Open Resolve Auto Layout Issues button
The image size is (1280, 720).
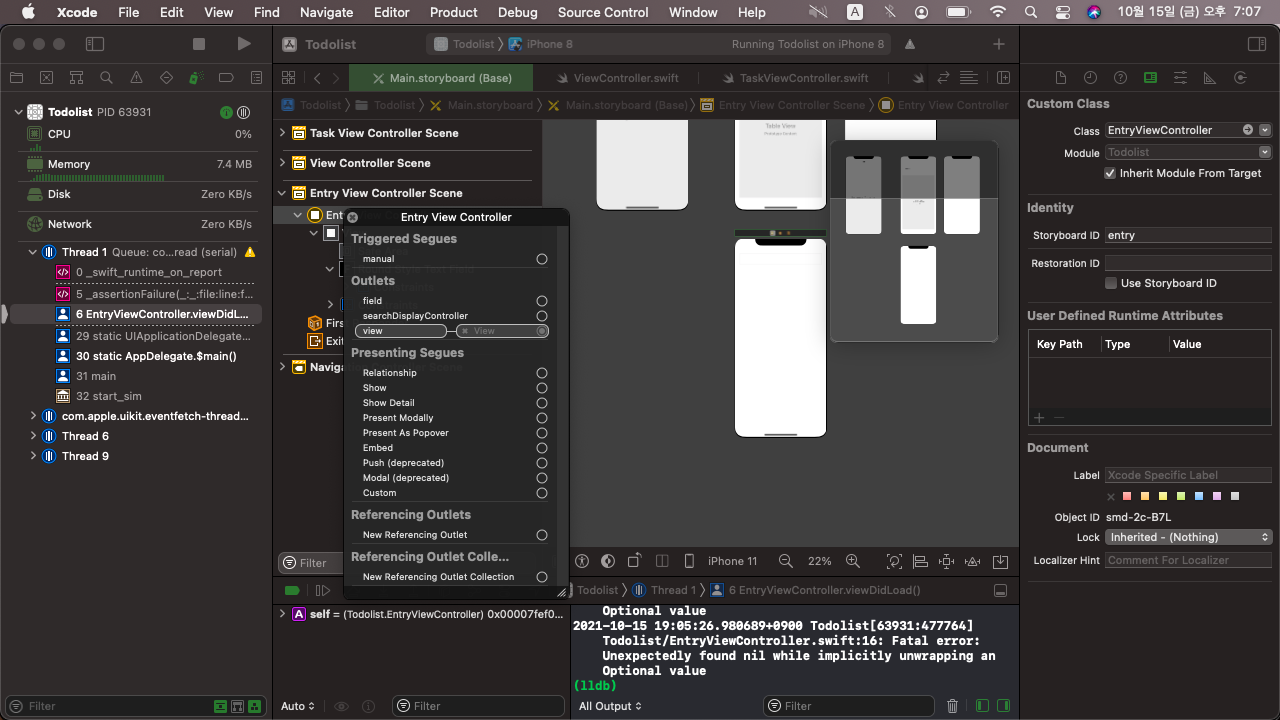pos(973,561)
